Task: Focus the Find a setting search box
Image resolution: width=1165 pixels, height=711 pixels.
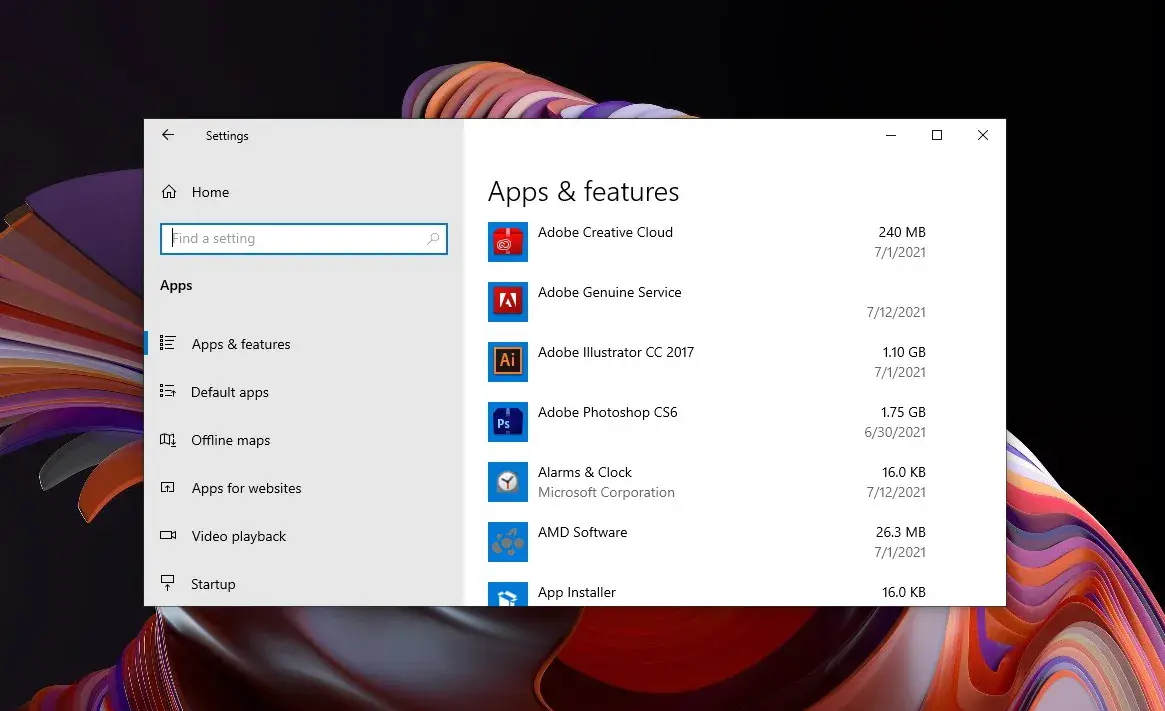Action: (295, 239)
